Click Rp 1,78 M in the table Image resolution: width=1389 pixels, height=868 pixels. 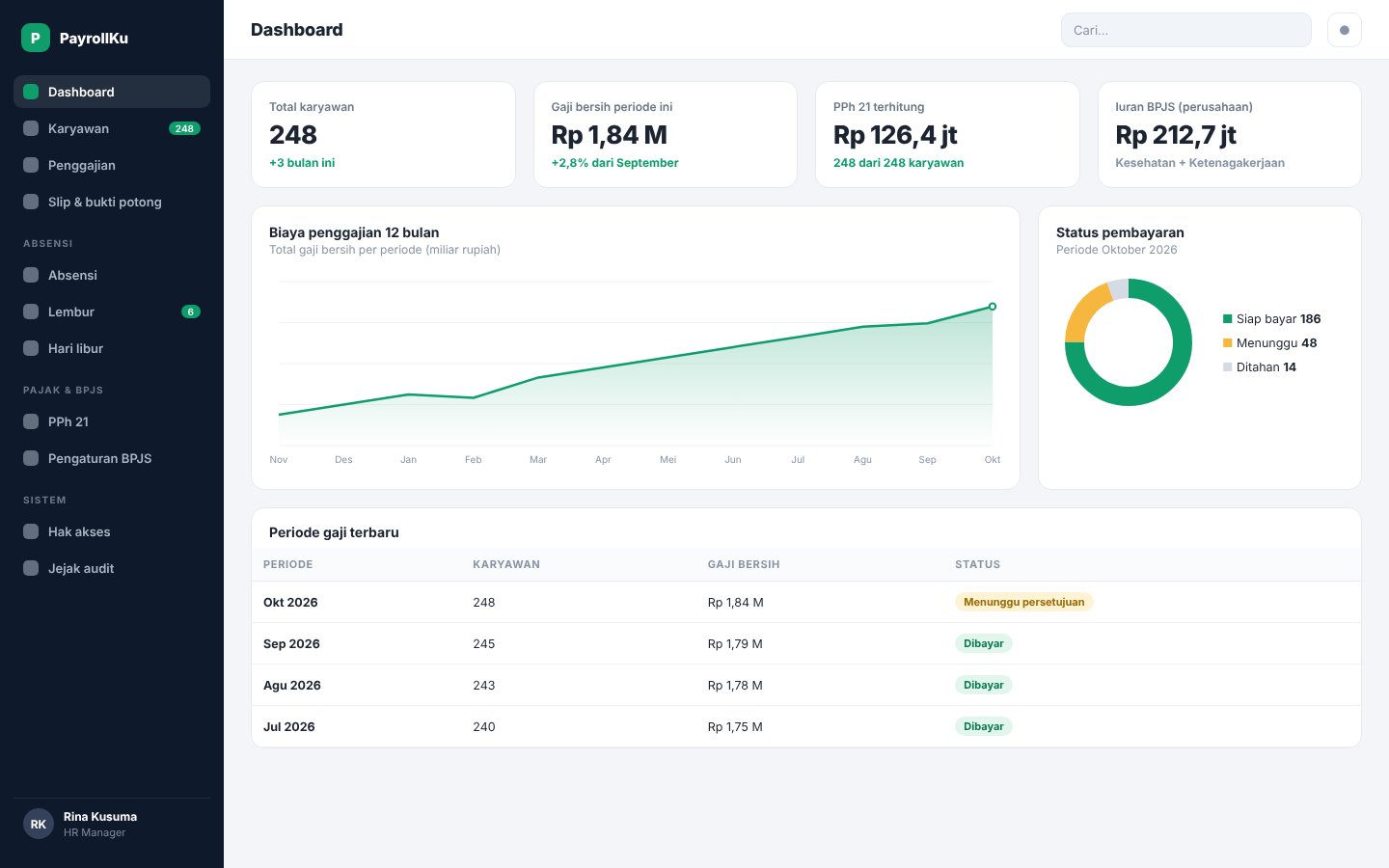click(735, 685)
